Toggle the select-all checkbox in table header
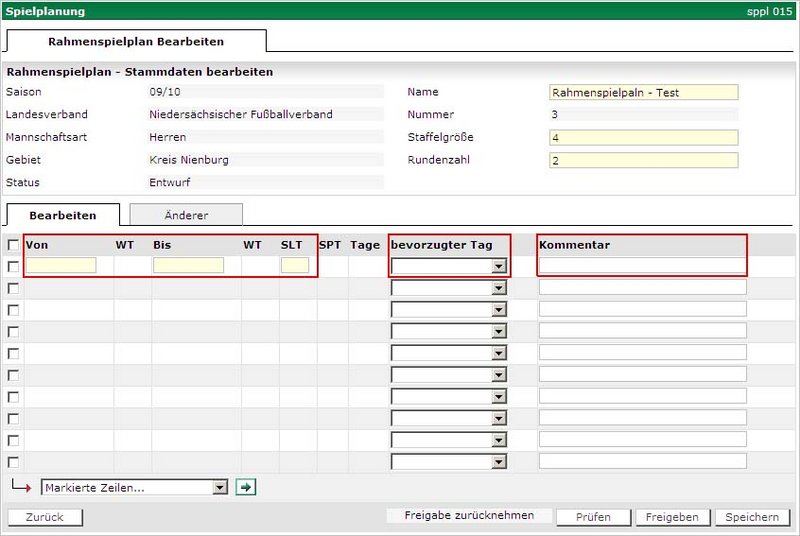800x536 pixels. tap(13, 245)
